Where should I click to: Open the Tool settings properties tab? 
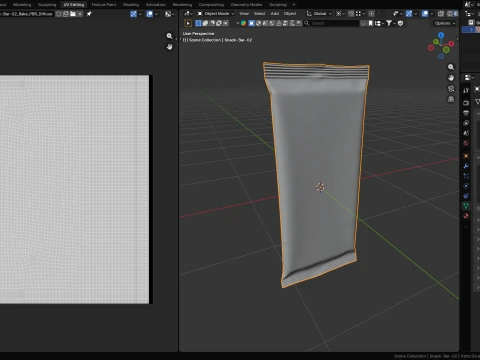point(466,90)
